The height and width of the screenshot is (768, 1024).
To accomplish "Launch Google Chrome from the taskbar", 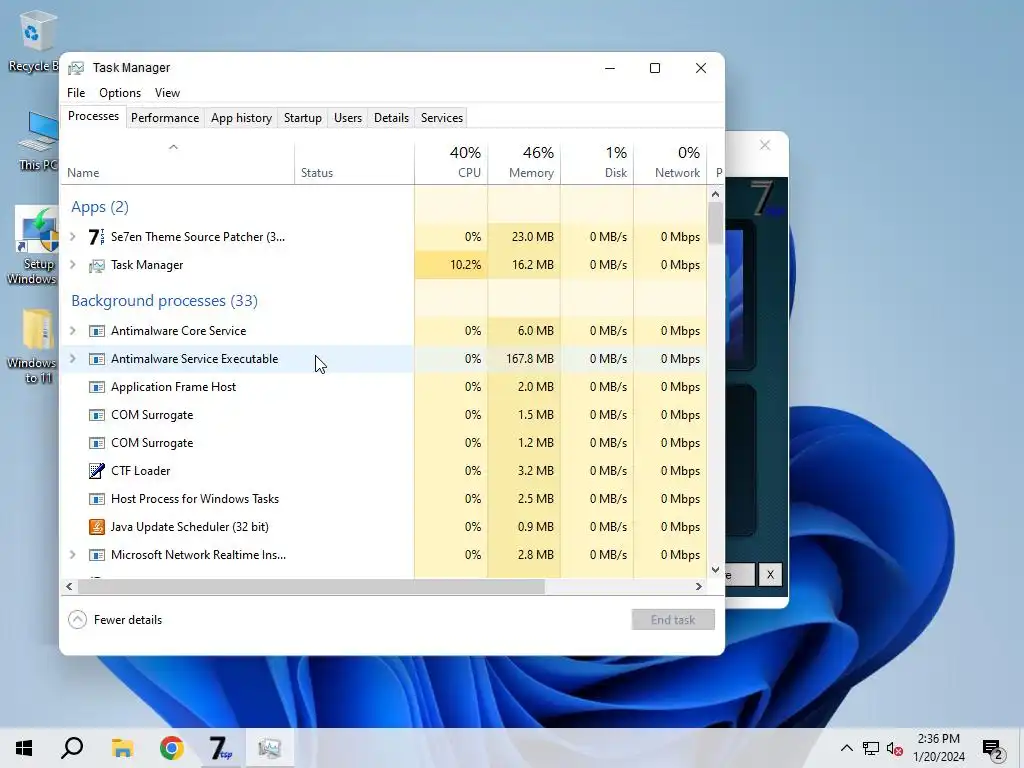I will click(x=172, y=748).
